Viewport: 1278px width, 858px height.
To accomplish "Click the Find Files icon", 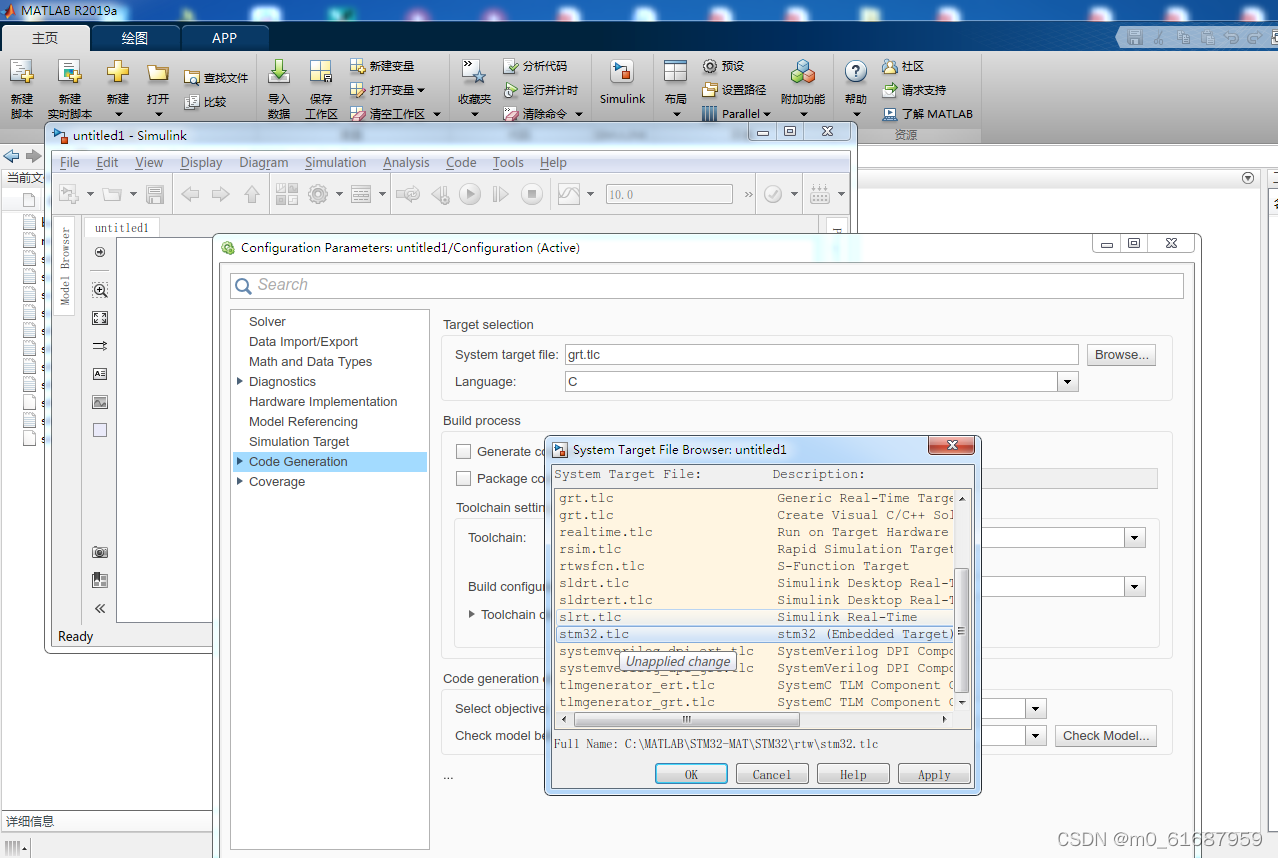I will click(192, 77).
